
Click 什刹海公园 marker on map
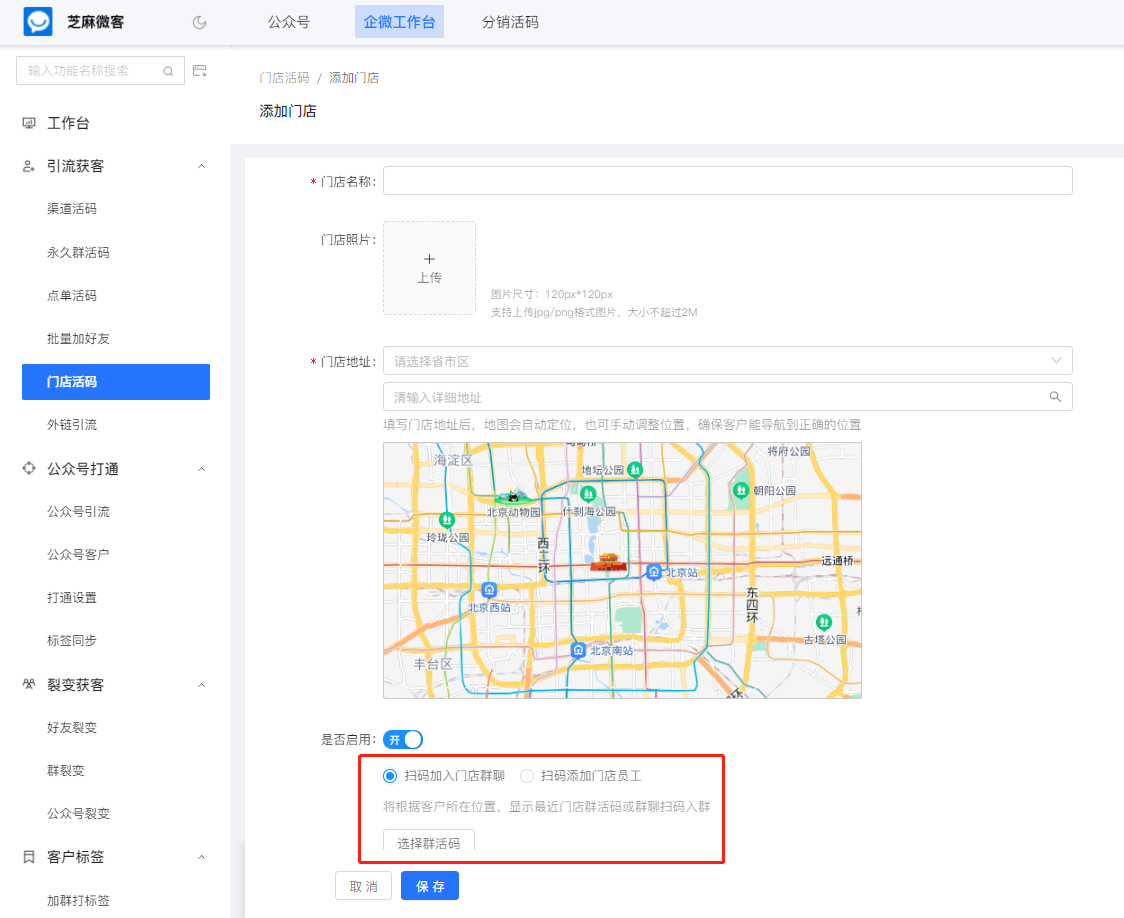(x=588, y=494)
